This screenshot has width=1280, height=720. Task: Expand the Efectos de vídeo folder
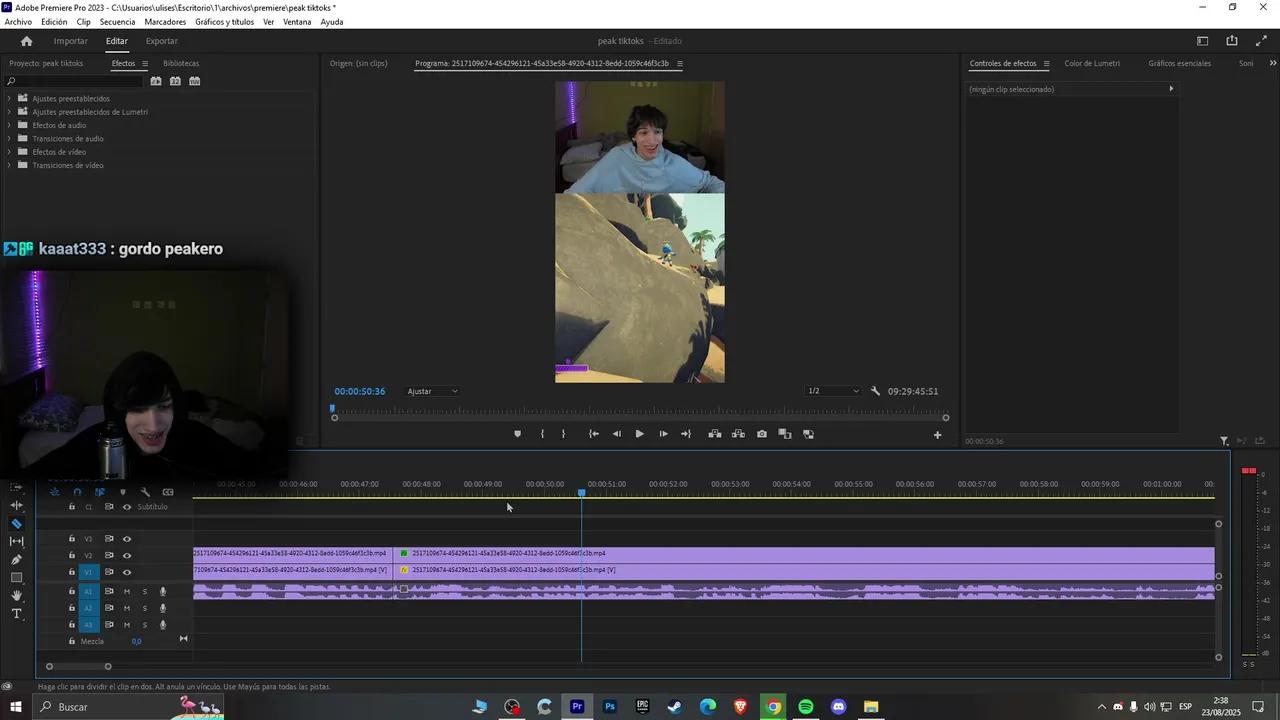click(9, 152)
